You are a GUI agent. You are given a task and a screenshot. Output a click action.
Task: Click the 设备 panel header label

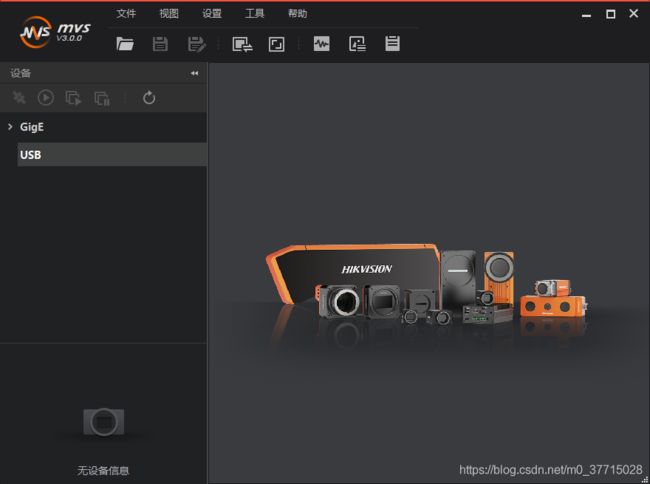[21, 73]
